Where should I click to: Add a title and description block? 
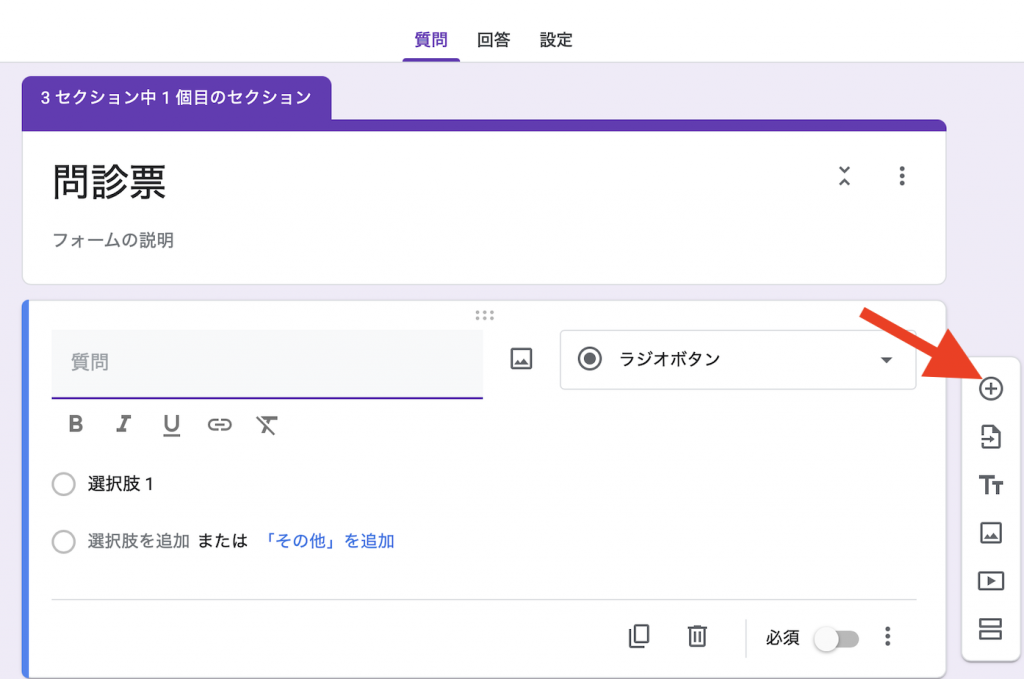(x=990, y=485)
